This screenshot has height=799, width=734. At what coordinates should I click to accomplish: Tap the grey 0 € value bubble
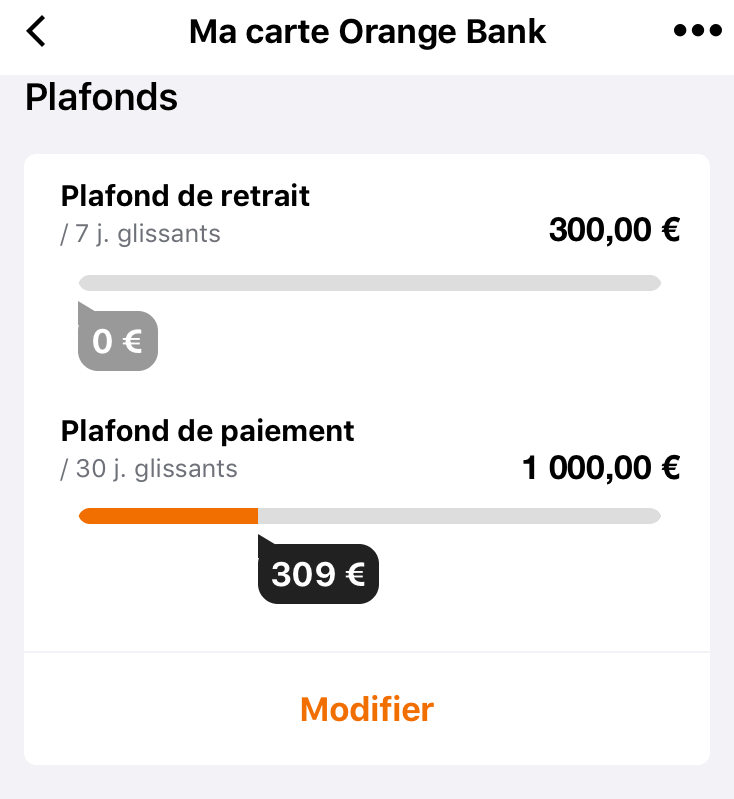(x=118, y=343)
